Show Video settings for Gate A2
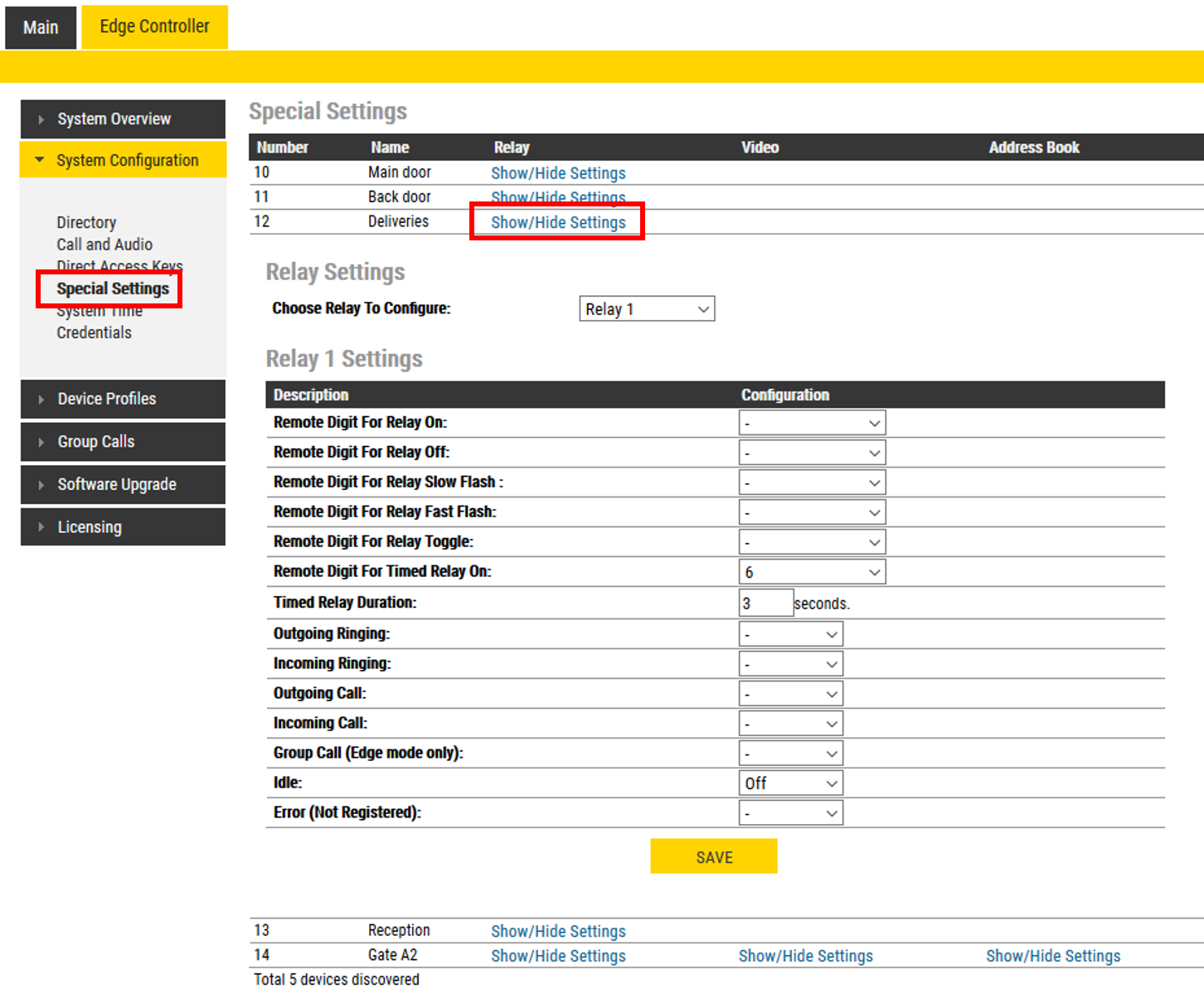Image resolution: width=1204 pixels, height=994 pixels. click(x=805, y=956)
